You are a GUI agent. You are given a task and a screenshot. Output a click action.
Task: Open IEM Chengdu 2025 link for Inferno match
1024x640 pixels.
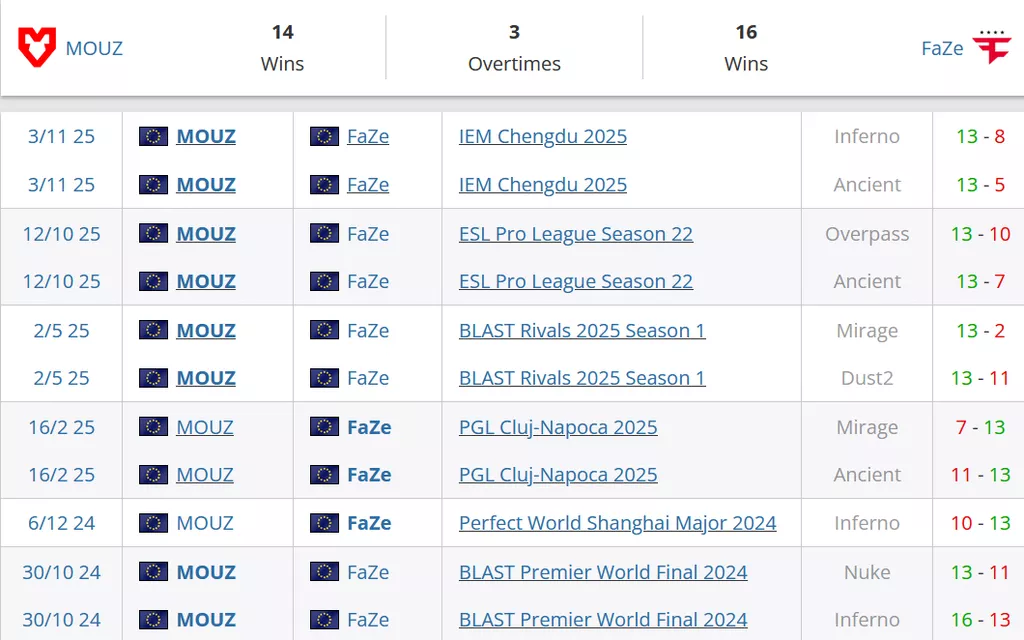(543, 136)
